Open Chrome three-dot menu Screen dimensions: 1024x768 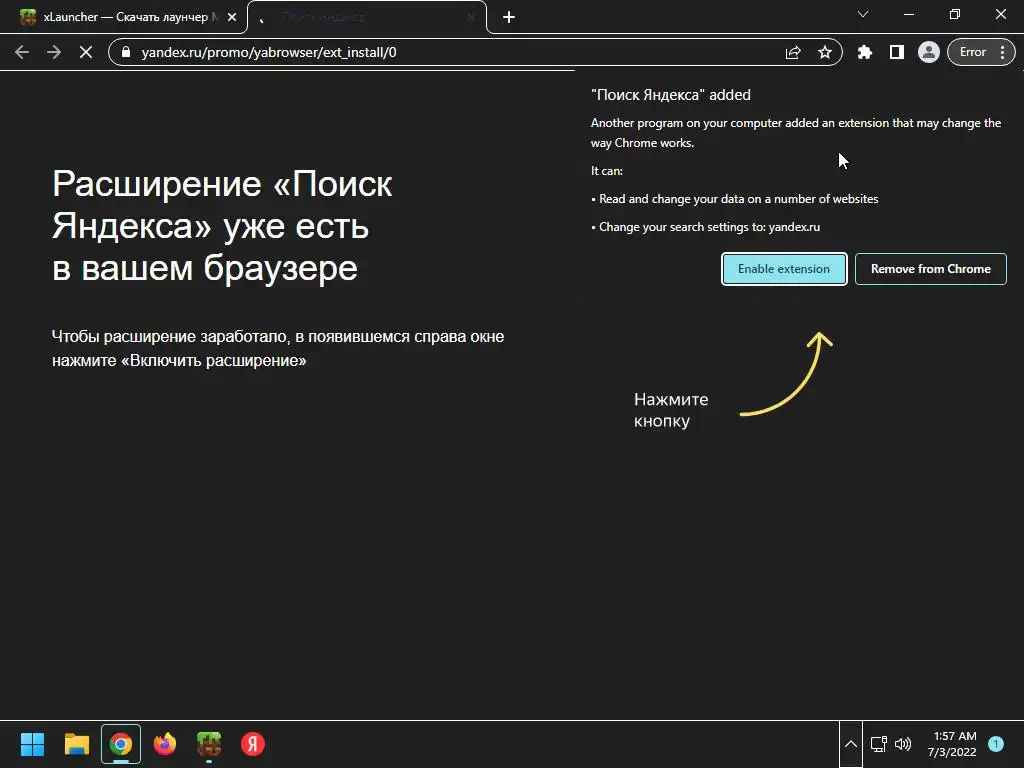point(1002,52)
